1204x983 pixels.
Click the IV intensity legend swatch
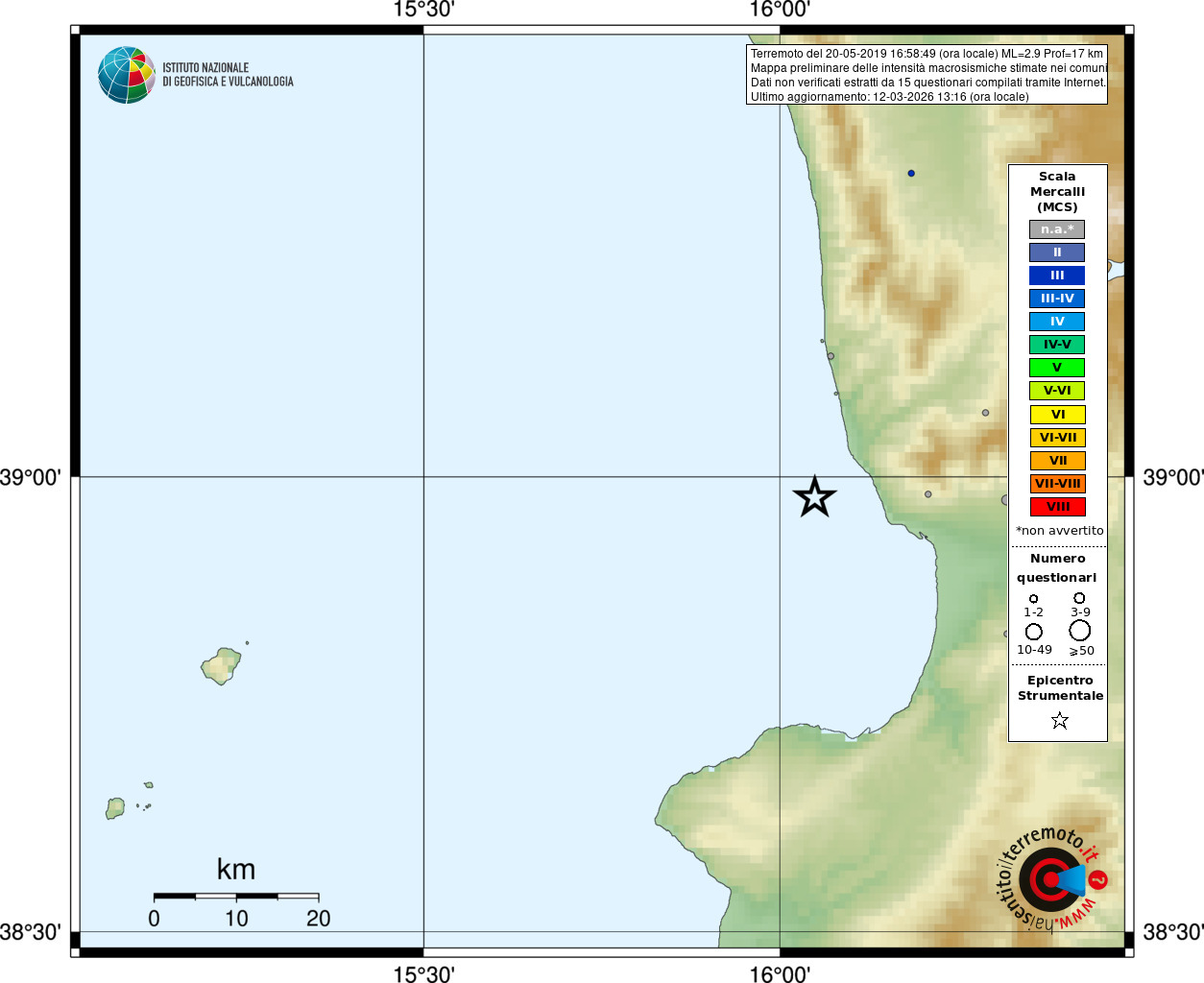coord(1057,322)
